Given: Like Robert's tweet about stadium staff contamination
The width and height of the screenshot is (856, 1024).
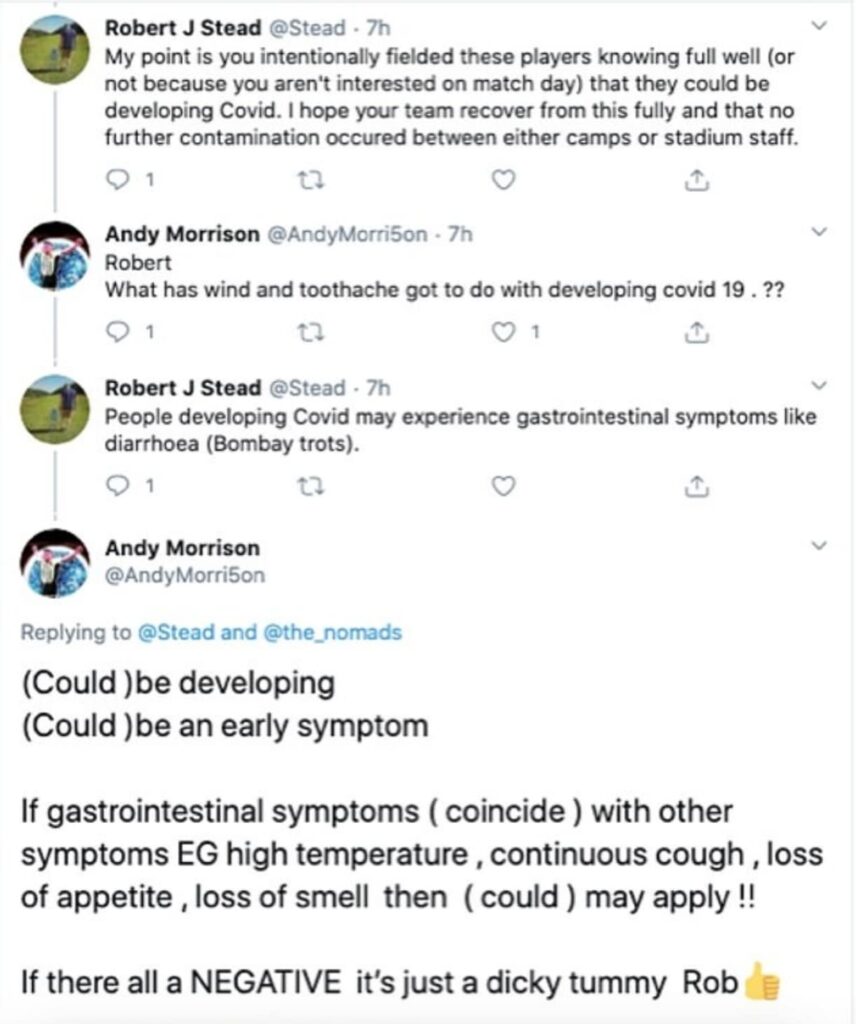Looking at the screenshot, I should pyautogui.click(x=506, y=180).
